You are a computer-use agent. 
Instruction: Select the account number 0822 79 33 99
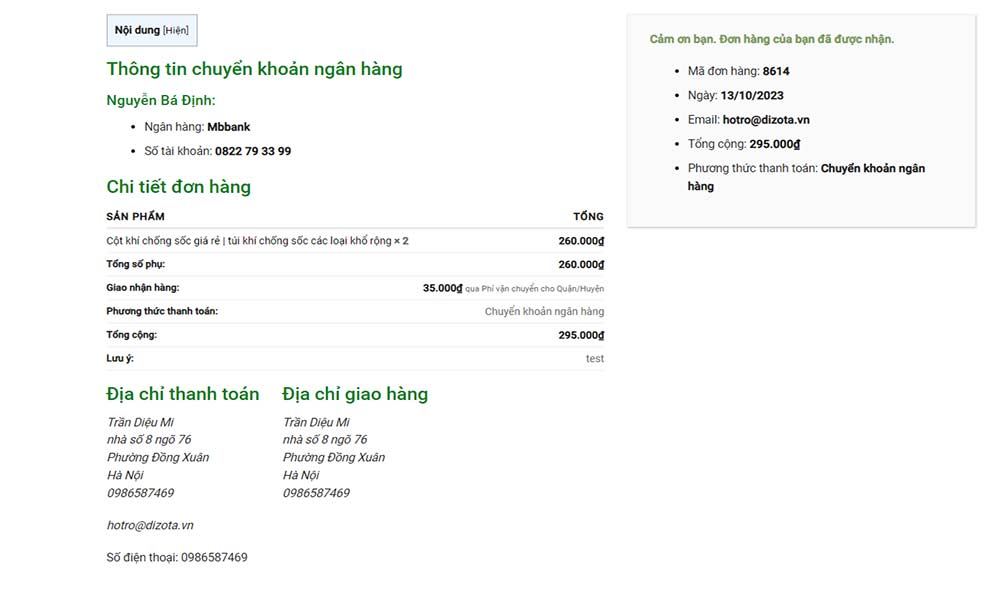(x=253, y=151)
